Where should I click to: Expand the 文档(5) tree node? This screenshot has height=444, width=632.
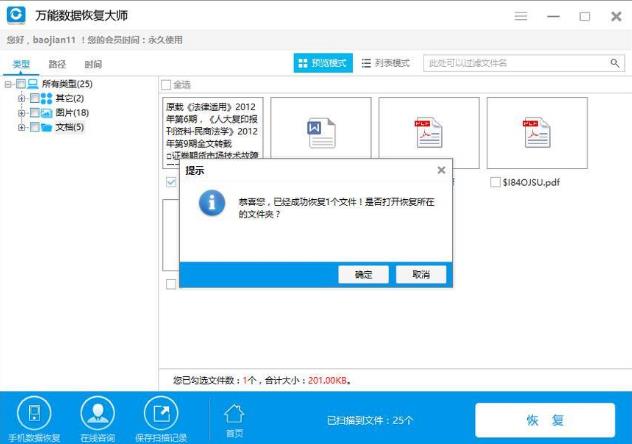21,127
